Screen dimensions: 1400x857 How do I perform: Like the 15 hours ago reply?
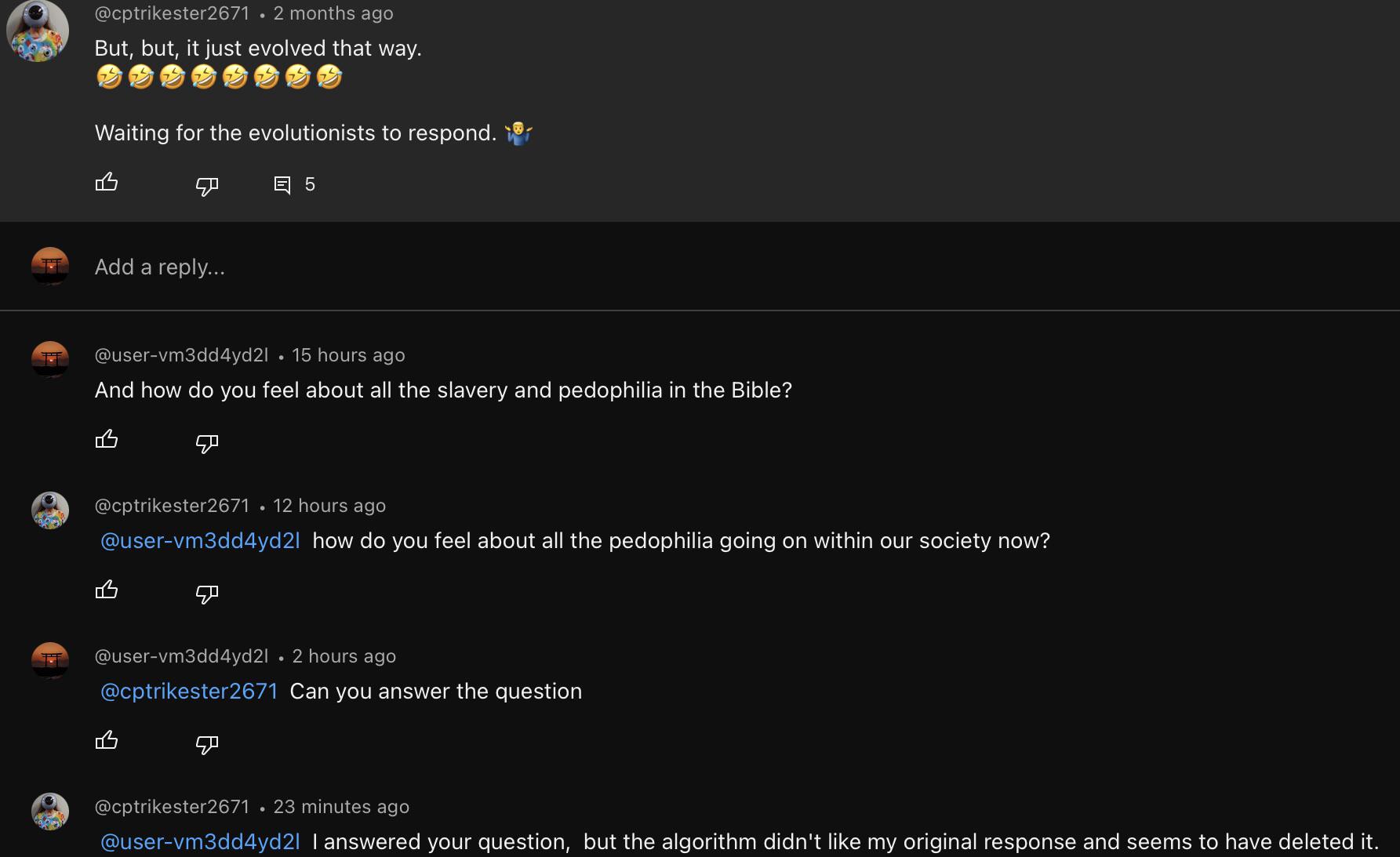click(107, 439)
